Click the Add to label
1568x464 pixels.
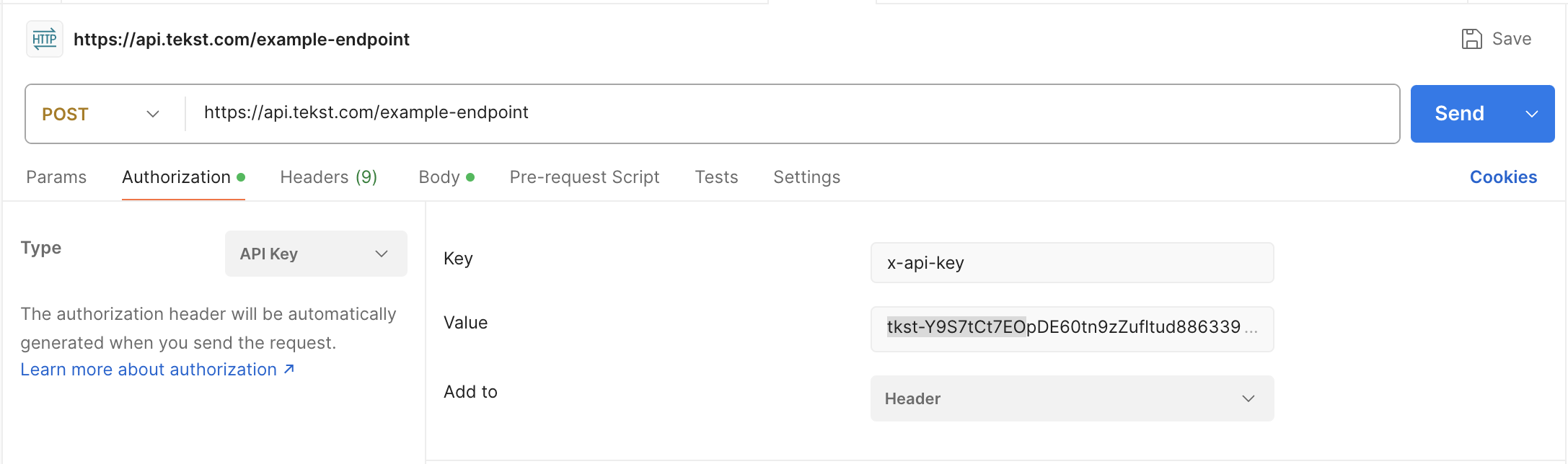pos(470,392)
